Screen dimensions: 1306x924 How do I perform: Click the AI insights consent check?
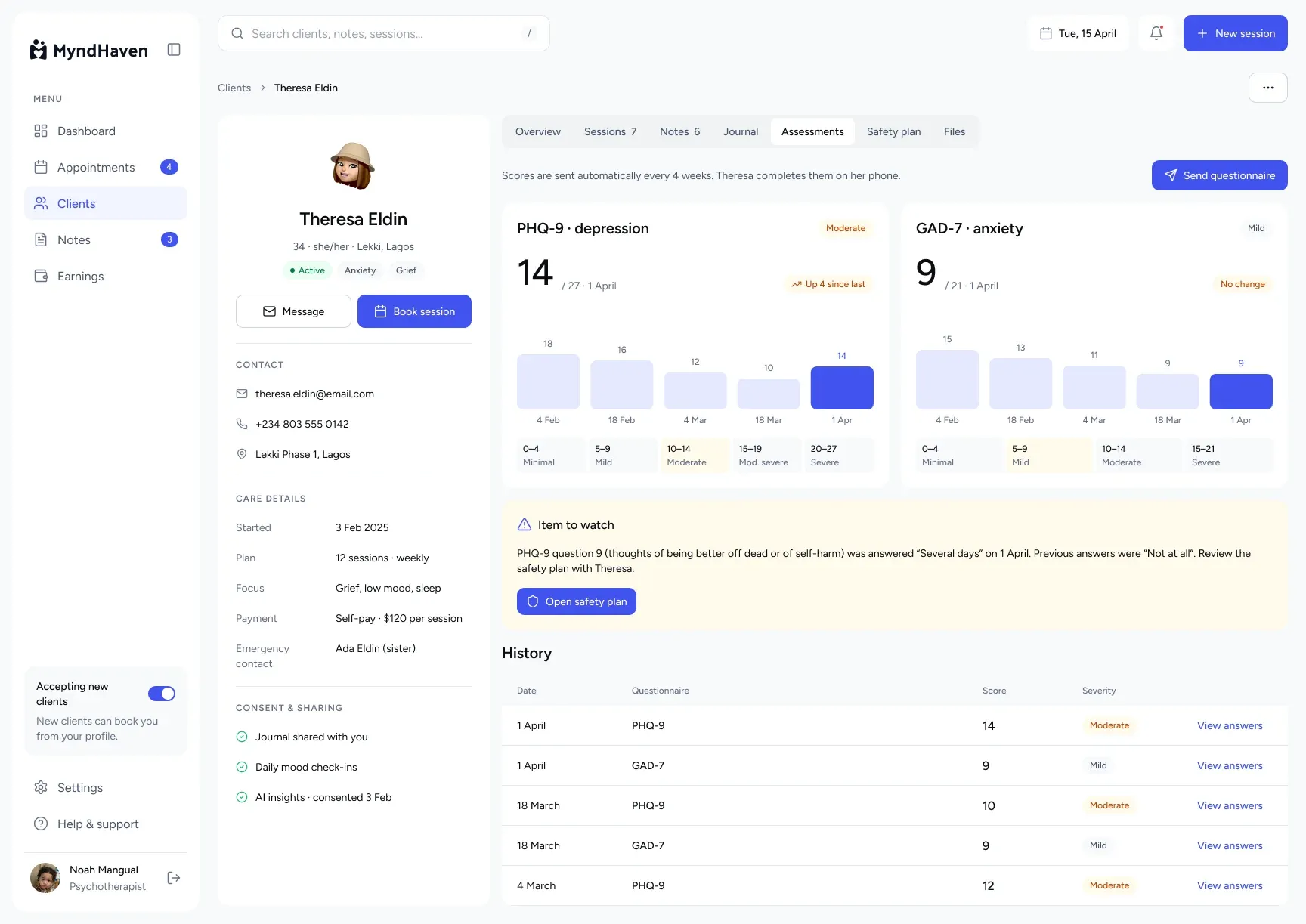coord(242,797)
